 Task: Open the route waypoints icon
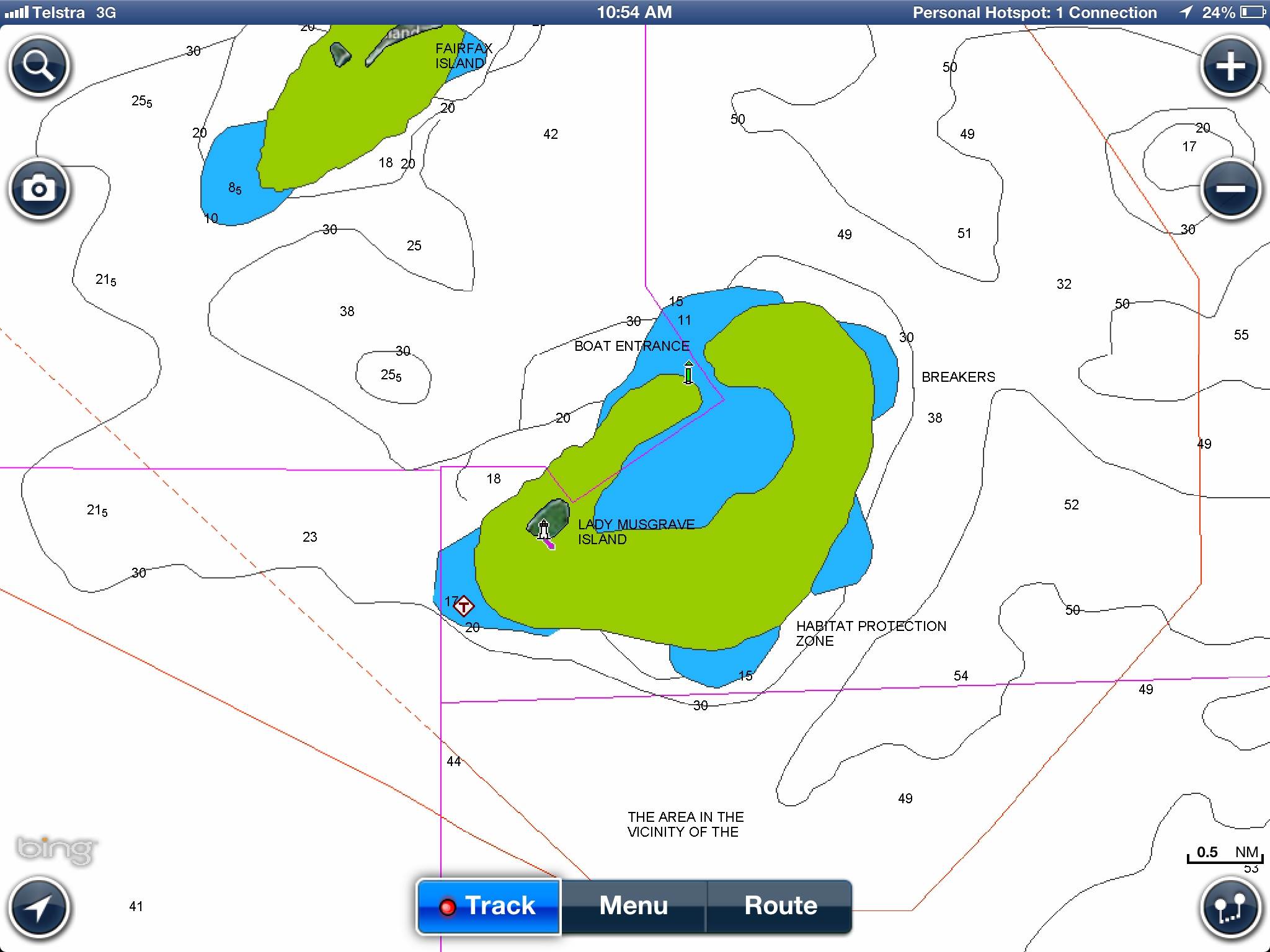1230,909
